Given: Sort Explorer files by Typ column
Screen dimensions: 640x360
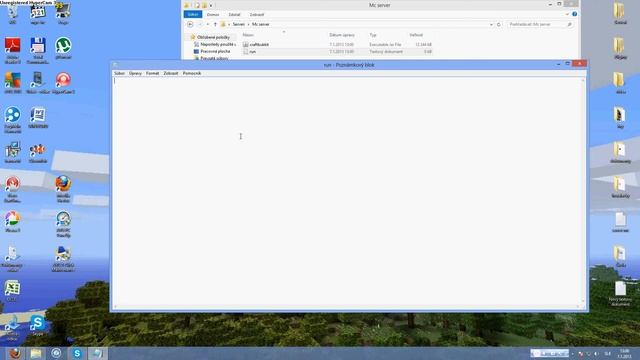Looking at the screenshot, I should [x=373, y=35].
